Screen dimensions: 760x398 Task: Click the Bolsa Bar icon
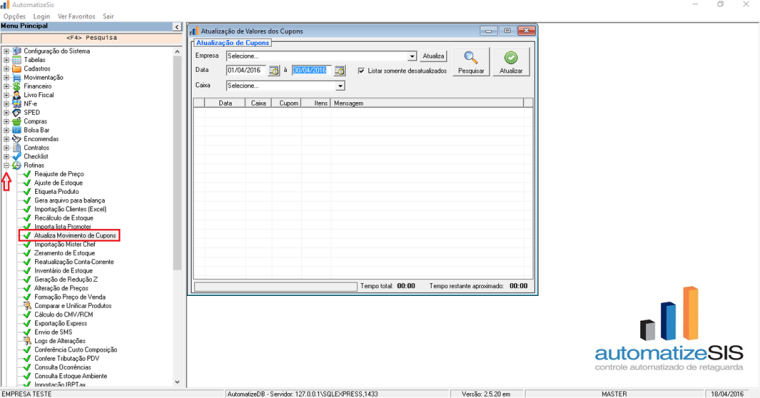(17, 130)
